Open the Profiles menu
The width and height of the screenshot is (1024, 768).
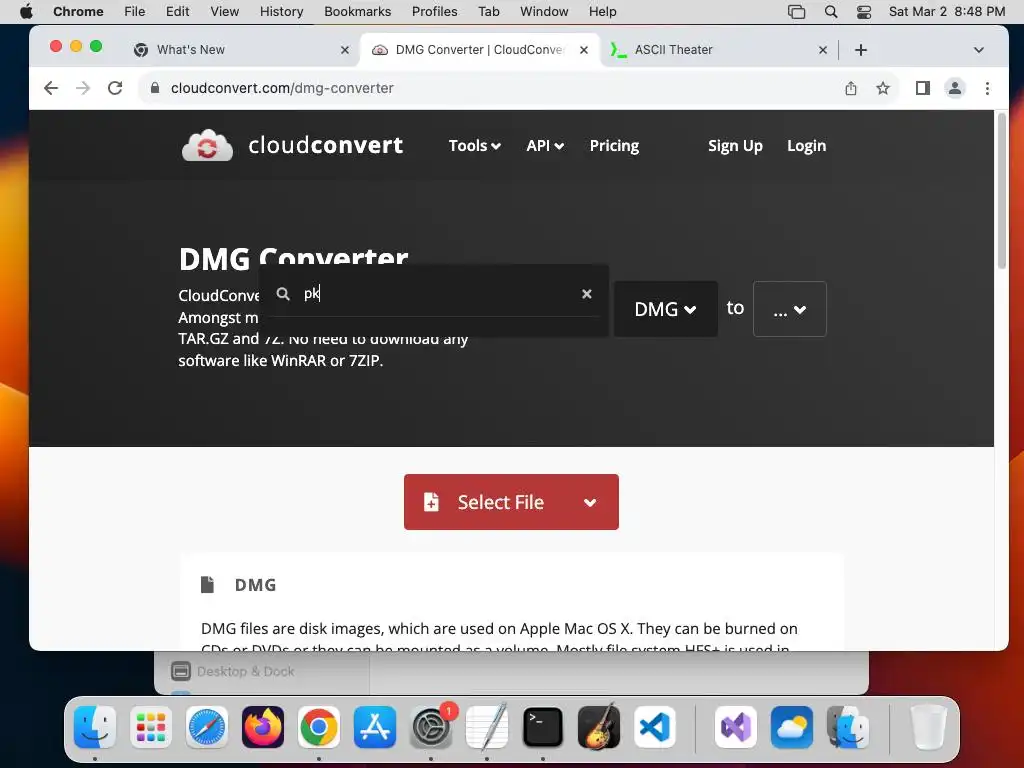(434, 12)
